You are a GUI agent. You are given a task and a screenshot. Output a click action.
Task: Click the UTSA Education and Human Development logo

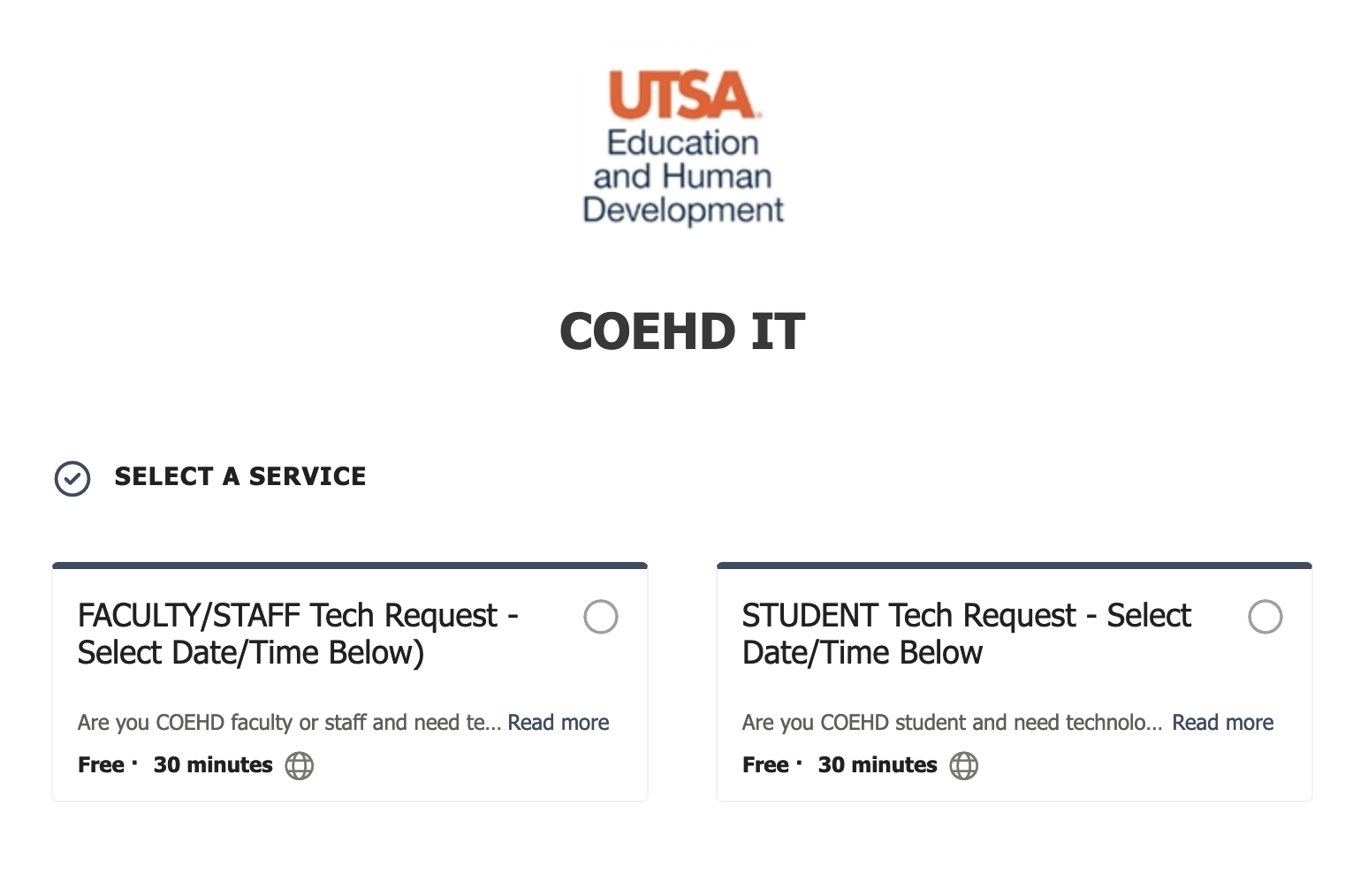point(683,148)
